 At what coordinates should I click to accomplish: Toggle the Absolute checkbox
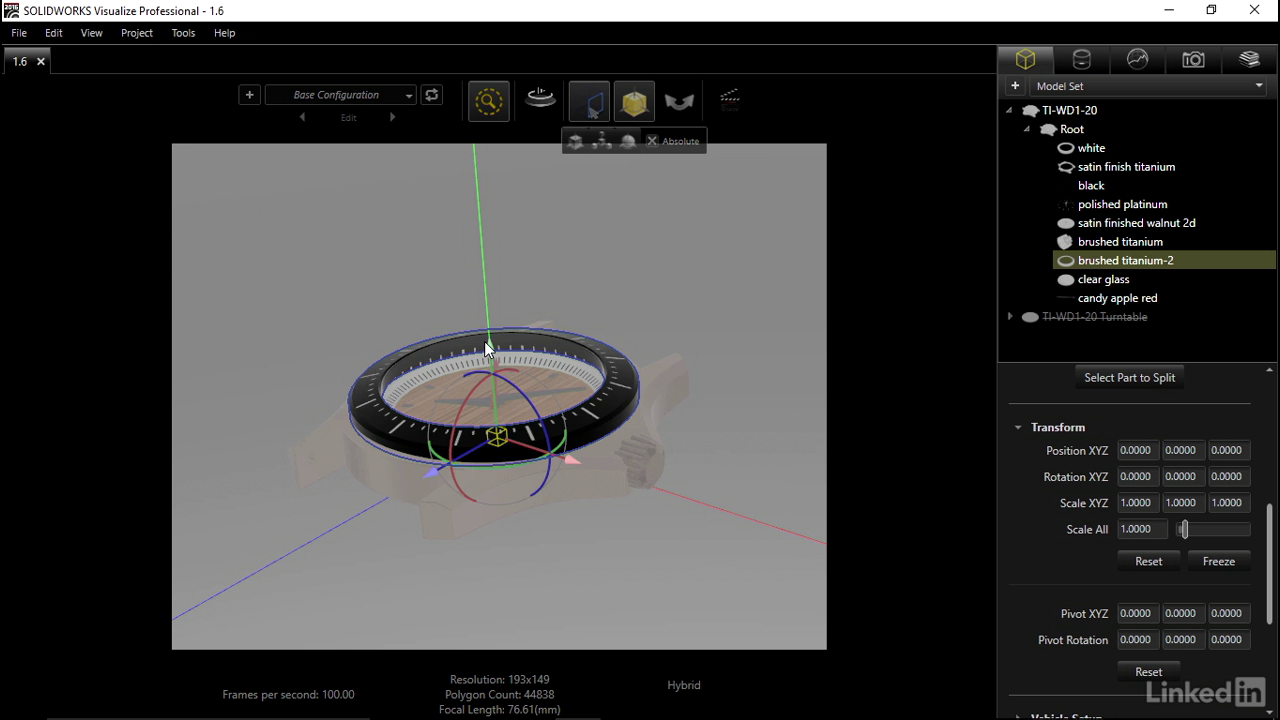pyautogui.click(x=653, y=141)
